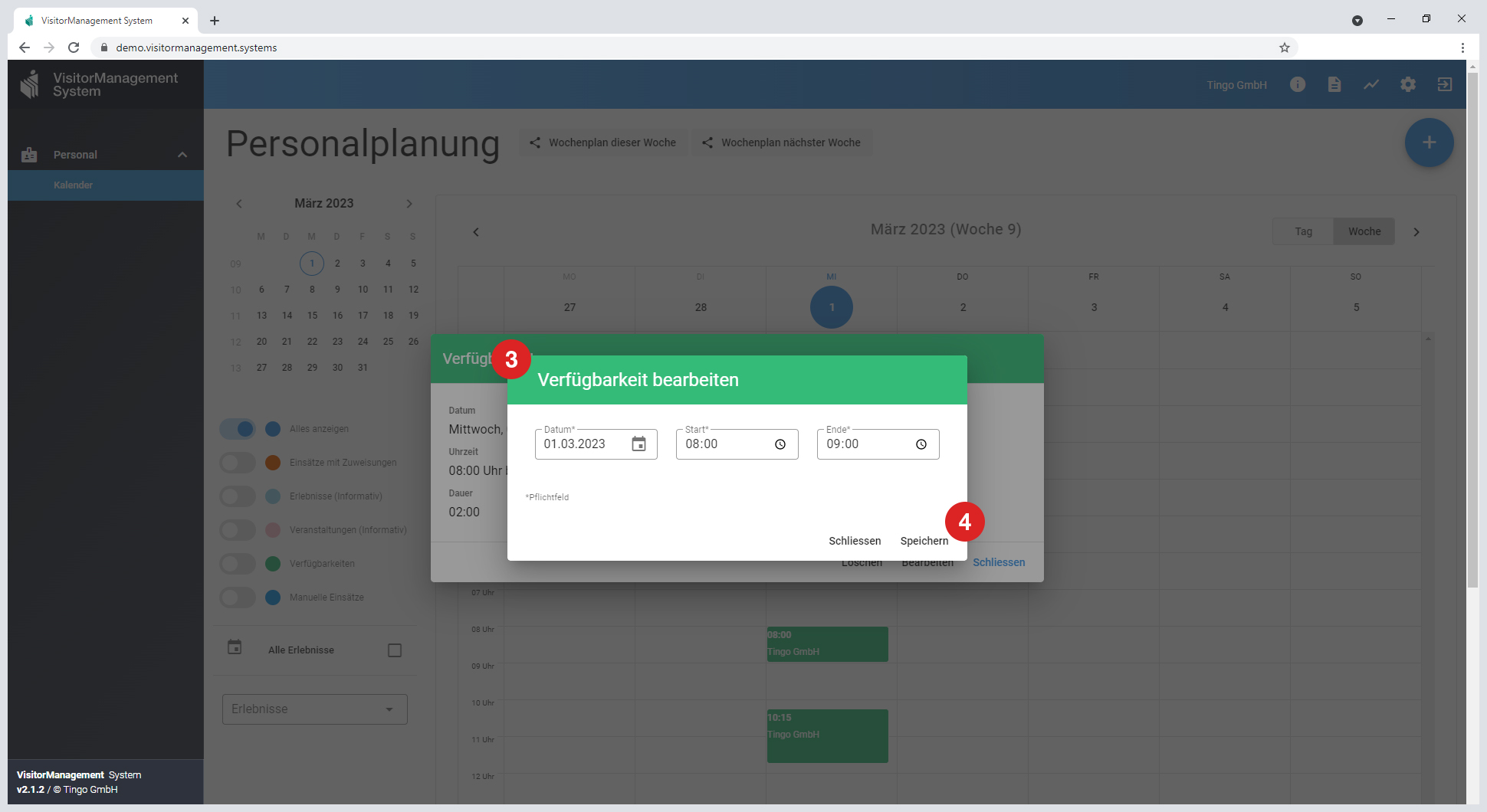Open the calendar picker in Datum field
1487x812 pixels.
tap(638, 444)
